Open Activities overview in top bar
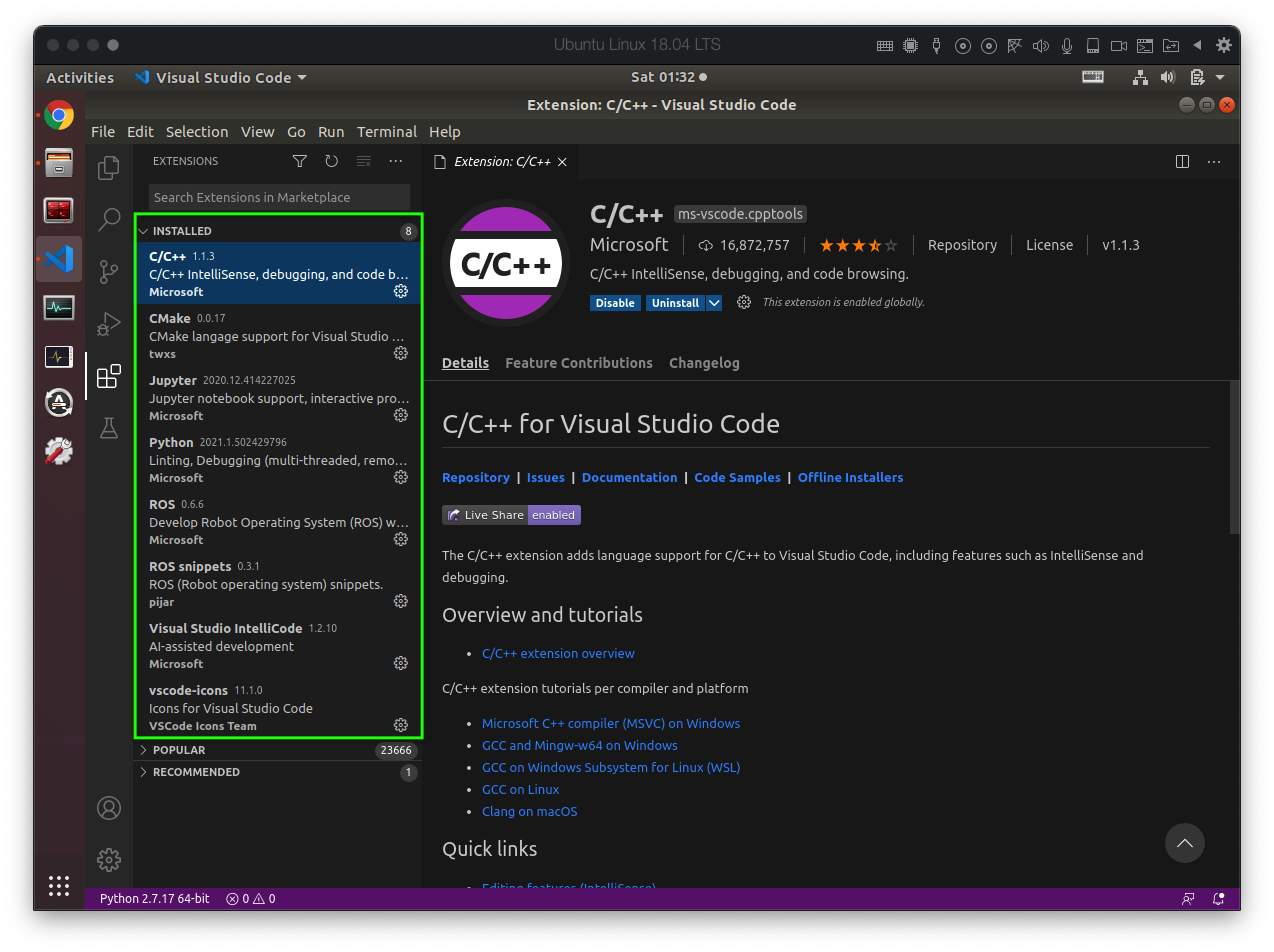The image size is (1274, 952). coord(80,77)
